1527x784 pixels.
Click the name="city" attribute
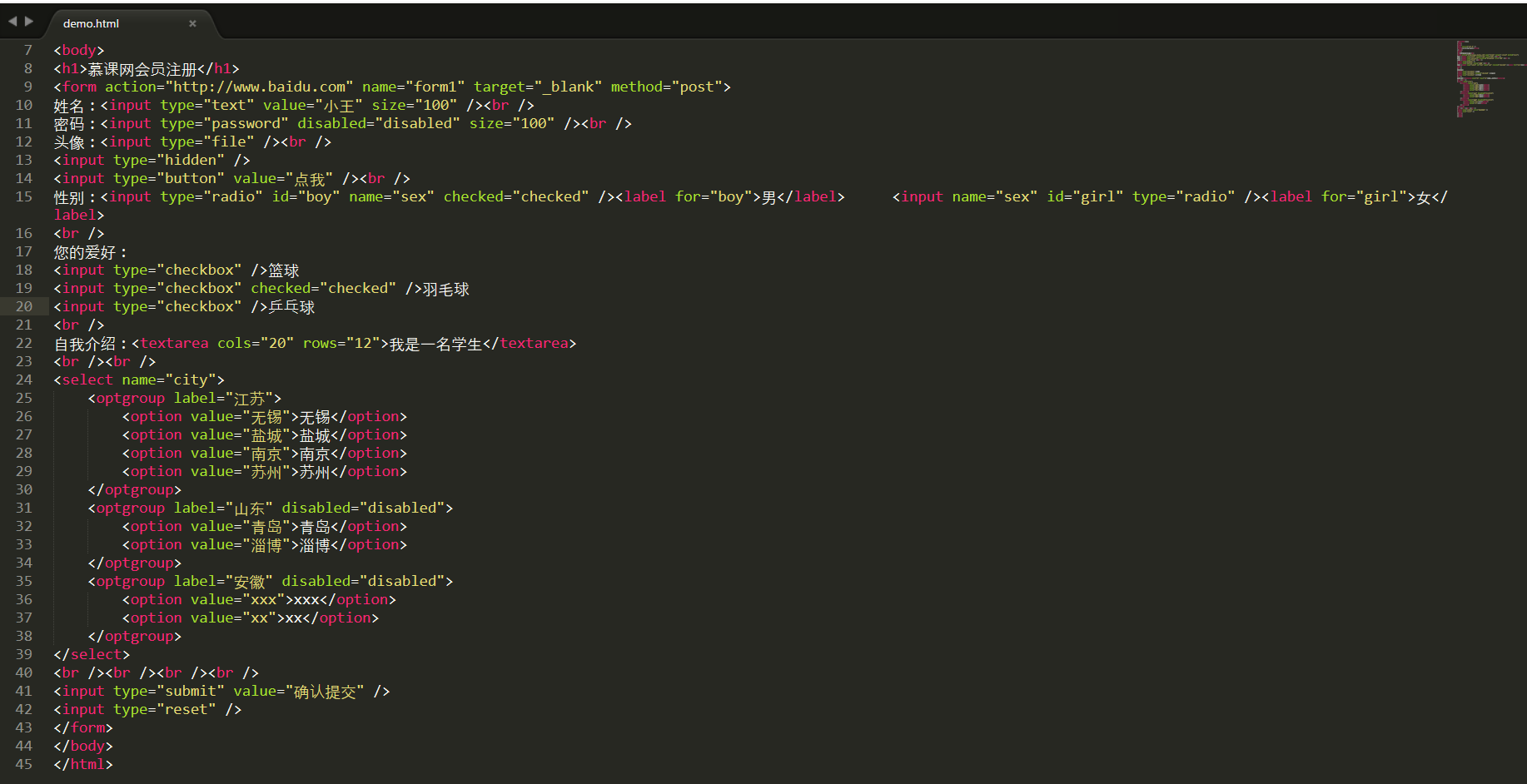(x=169, y=380)
